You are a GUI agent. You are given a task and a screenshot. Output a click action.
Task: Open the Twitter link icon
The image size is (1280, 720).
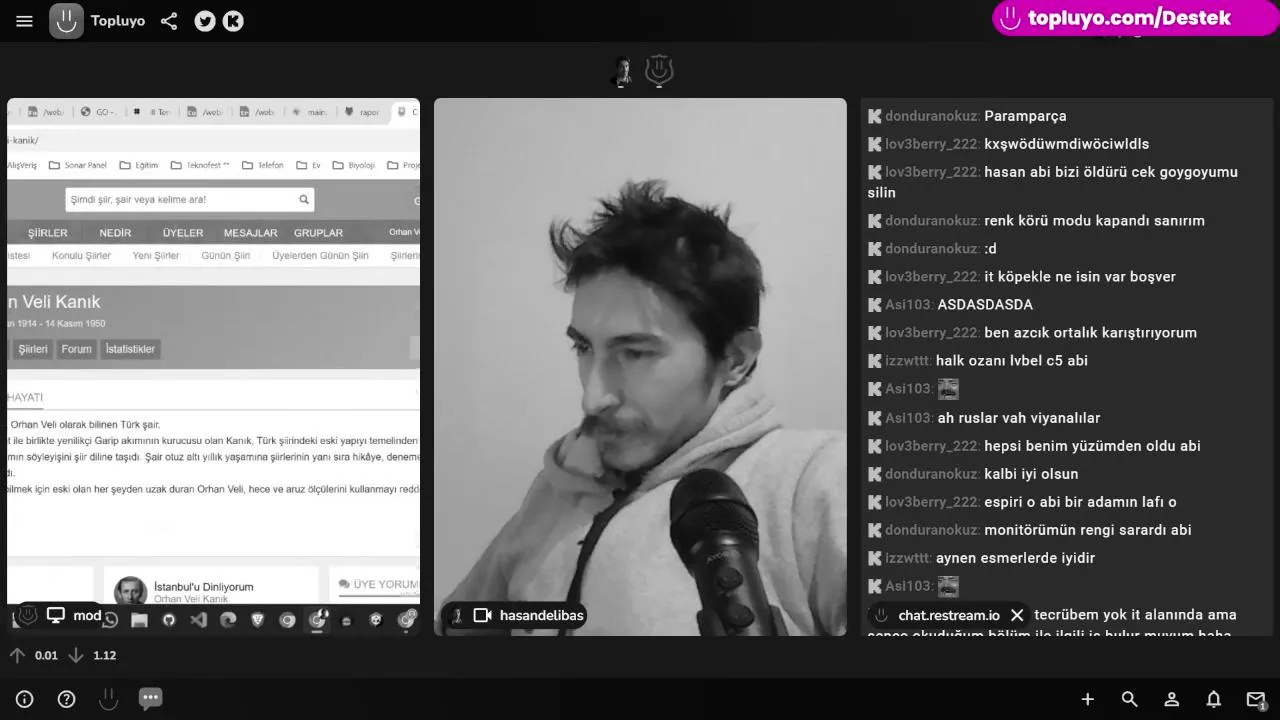tap(205, 21)
